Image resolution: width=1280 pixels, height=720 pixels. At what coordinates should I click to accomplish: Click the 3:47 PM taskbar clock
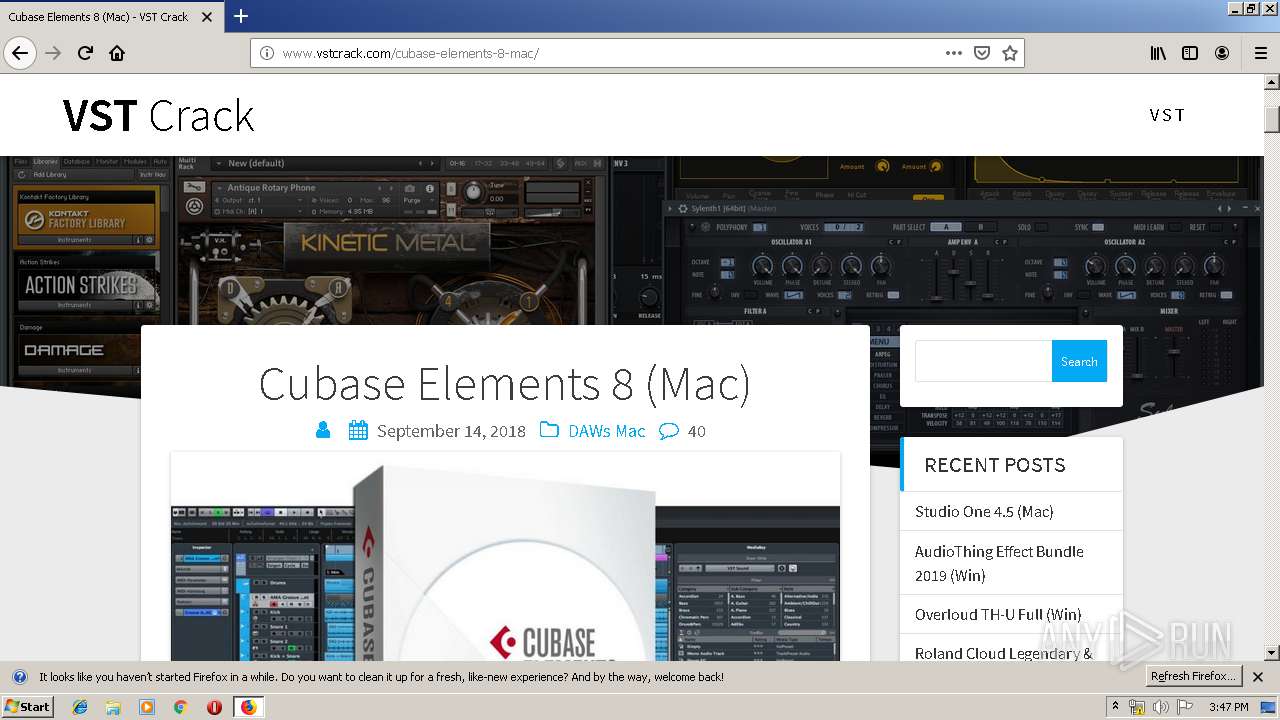tap(1228, 707)
